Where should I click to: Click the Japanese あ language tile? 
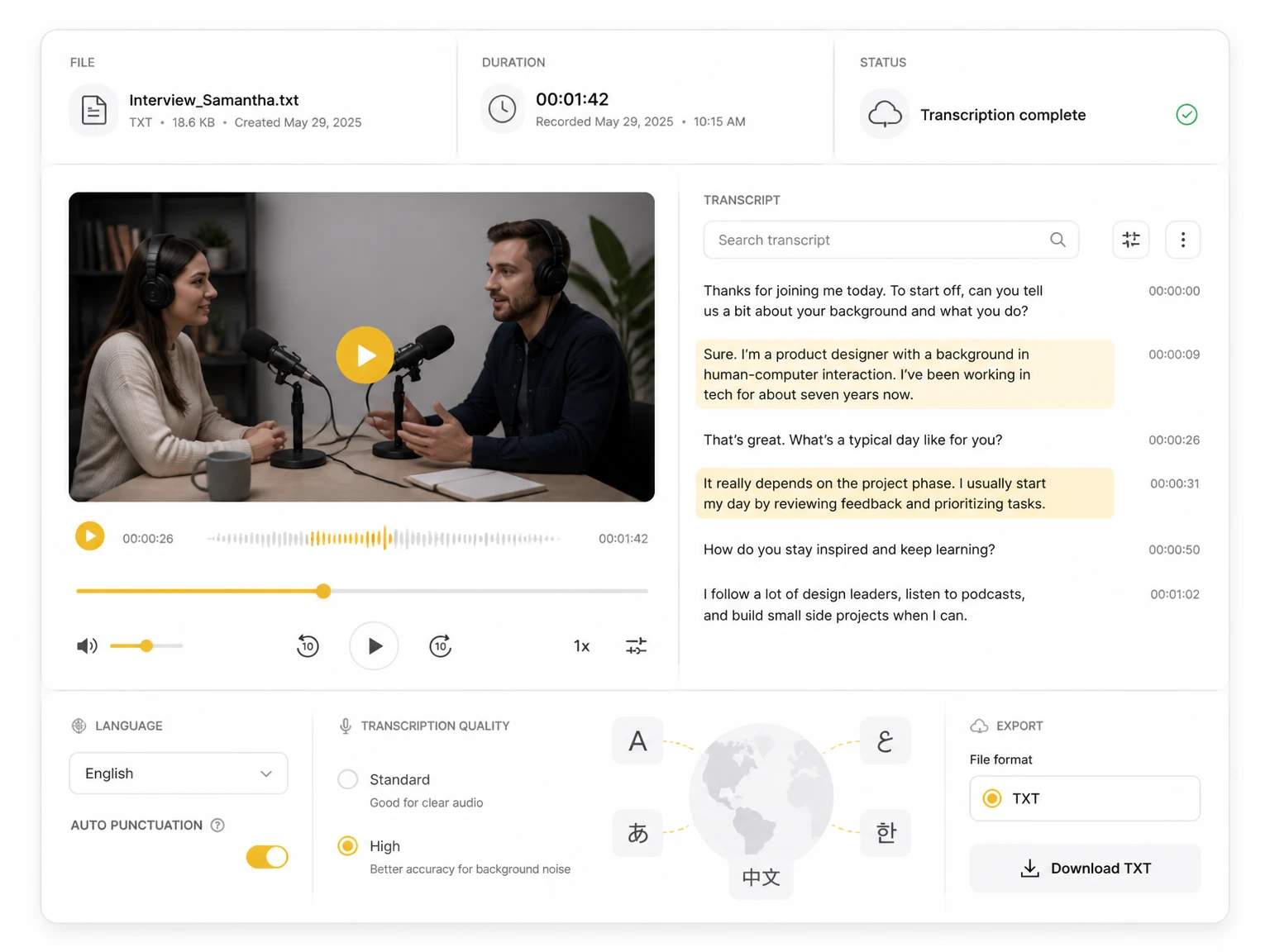click(x=637, y=832)
